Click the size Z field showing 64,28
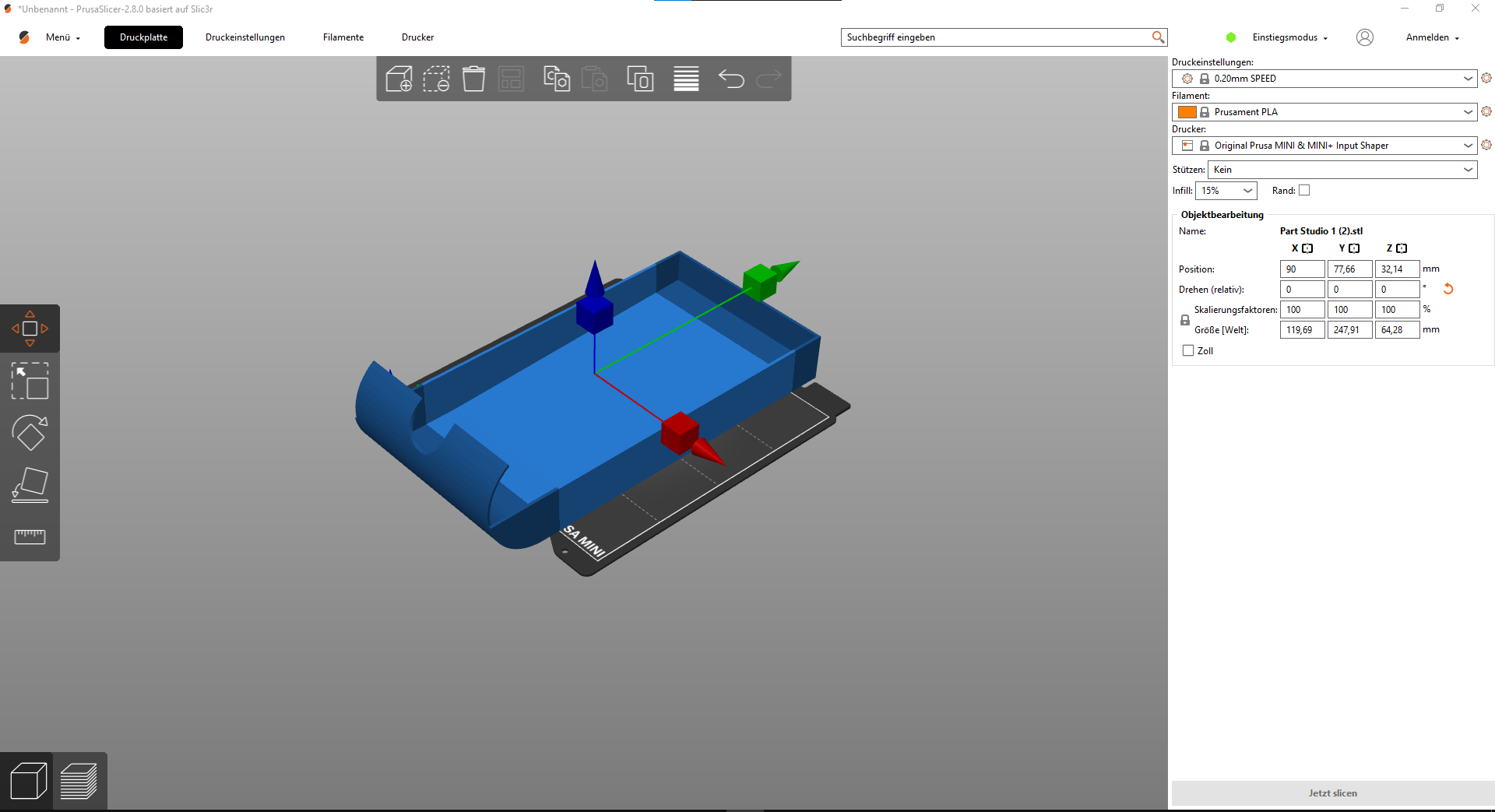Screen dimensions: 1495x812 pyautogui.click(x=1397, y=329)
